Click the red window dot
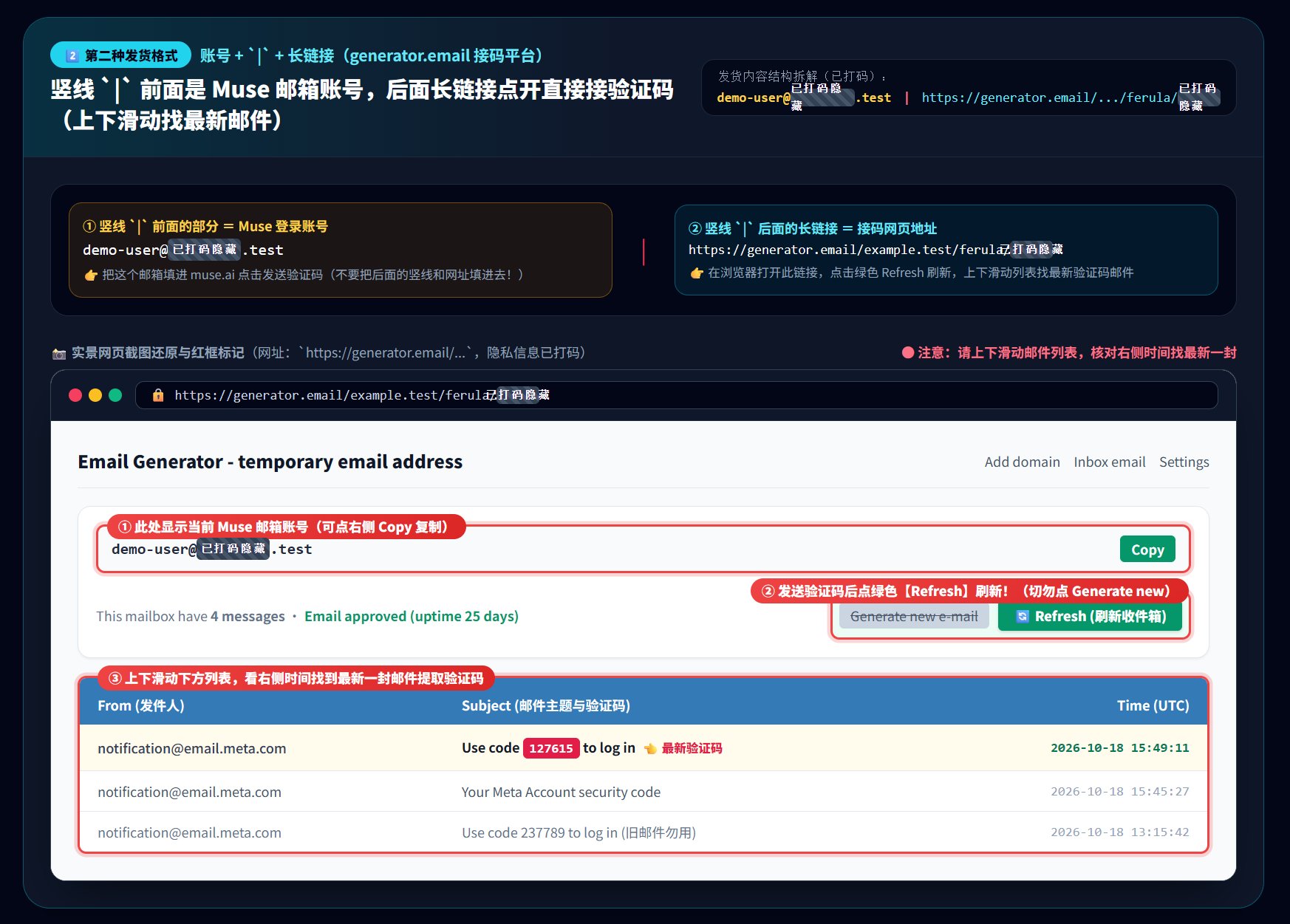 click(75, 395)
